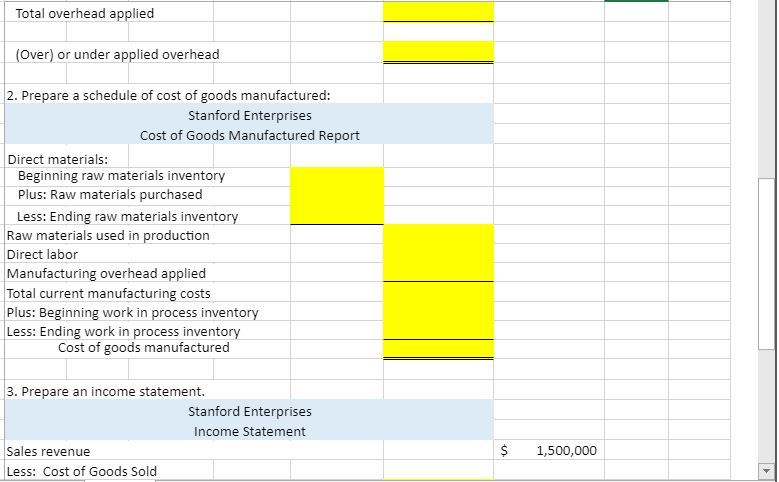Screen dimensions: 779x482
Task: Select 'Plus: Beginning work in process inventory' label
Action: point(133,313)
